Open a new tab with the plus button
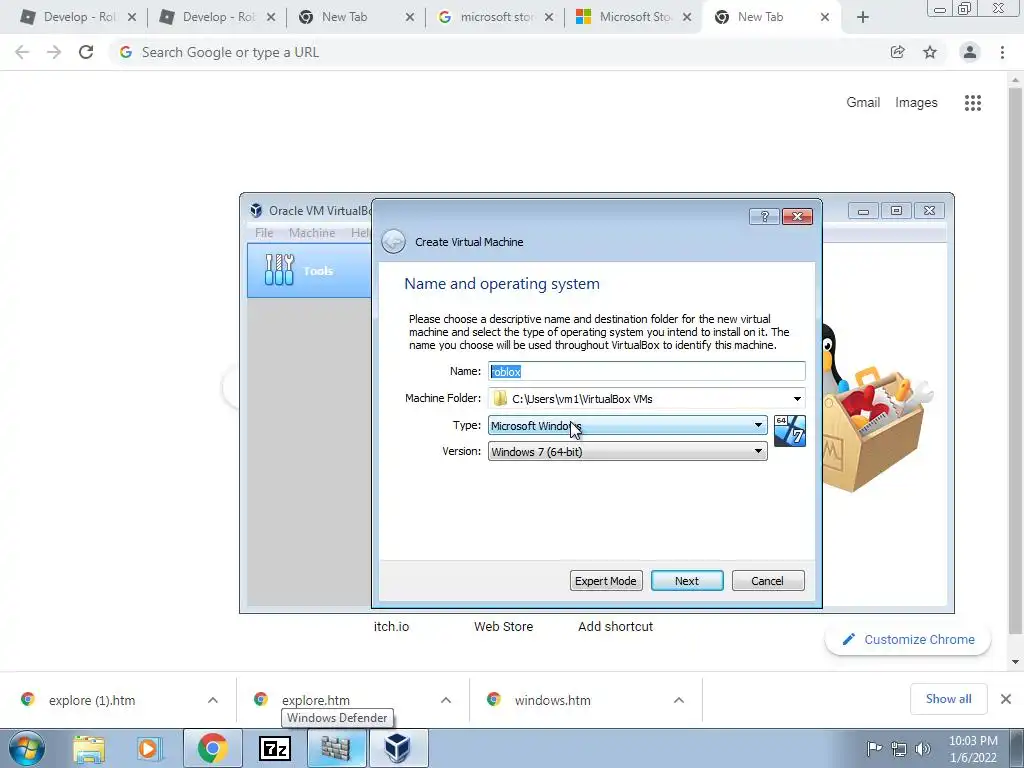Viewport: 1024px width, 768px height. tap(863, 18)
